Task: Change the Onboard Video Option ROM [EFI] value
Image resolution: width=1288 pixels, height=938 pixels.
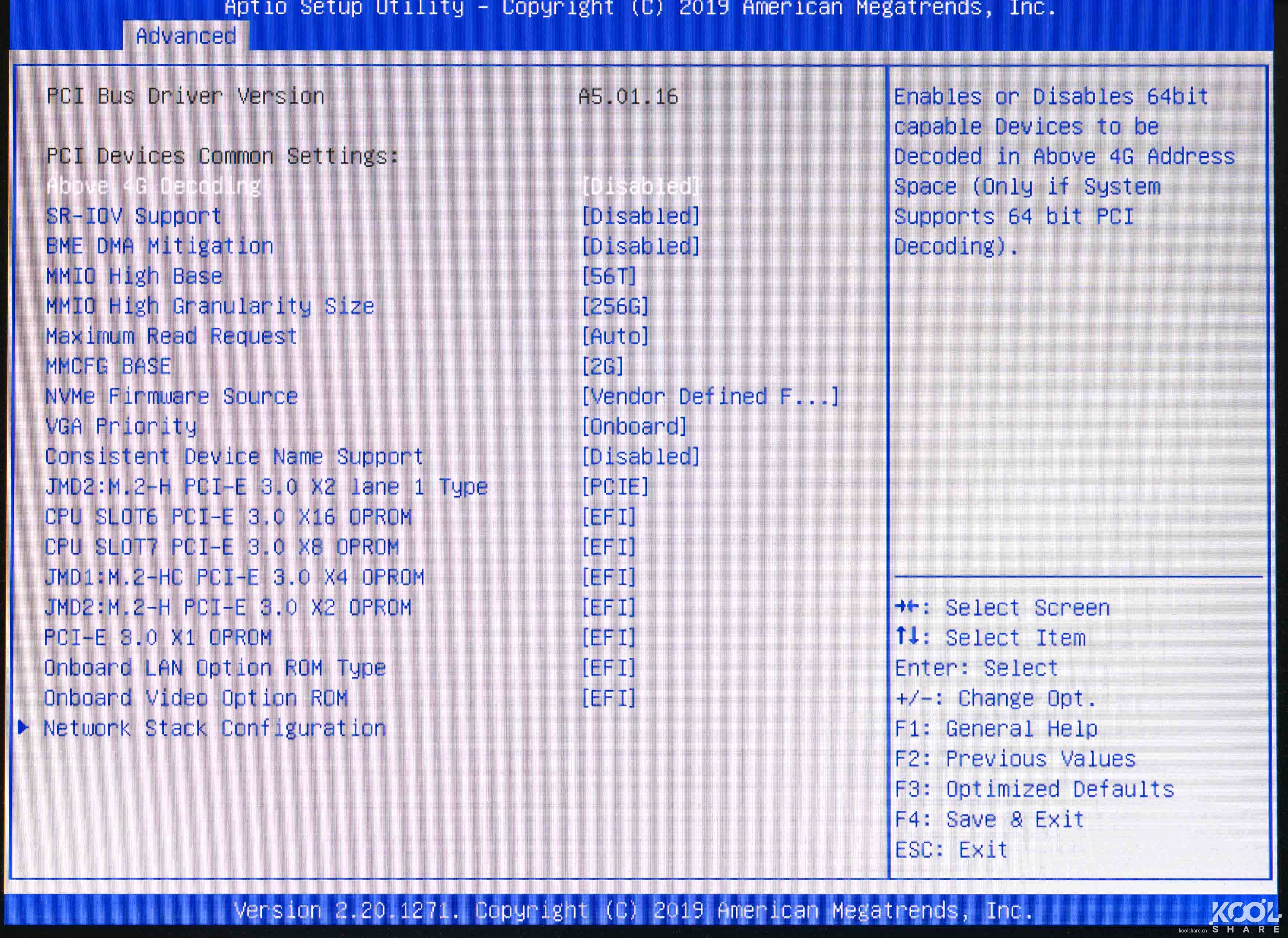Action: (609, 698)
